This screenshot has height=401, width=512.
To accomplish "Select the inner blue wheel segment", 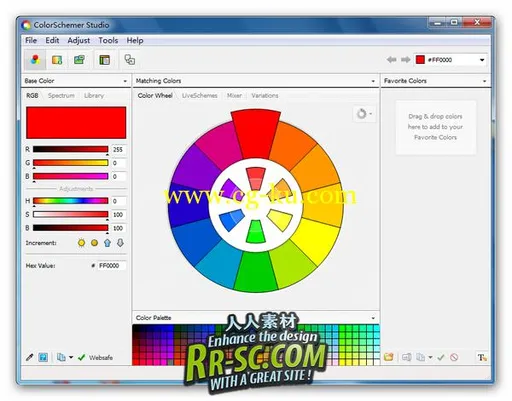I will click(231, 220).
